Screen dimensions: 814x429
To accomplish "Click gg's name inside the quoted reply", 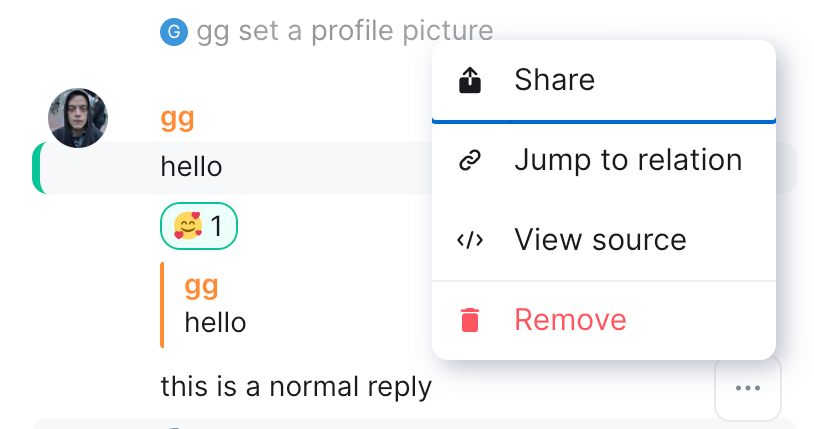I will tap(201, 286).
